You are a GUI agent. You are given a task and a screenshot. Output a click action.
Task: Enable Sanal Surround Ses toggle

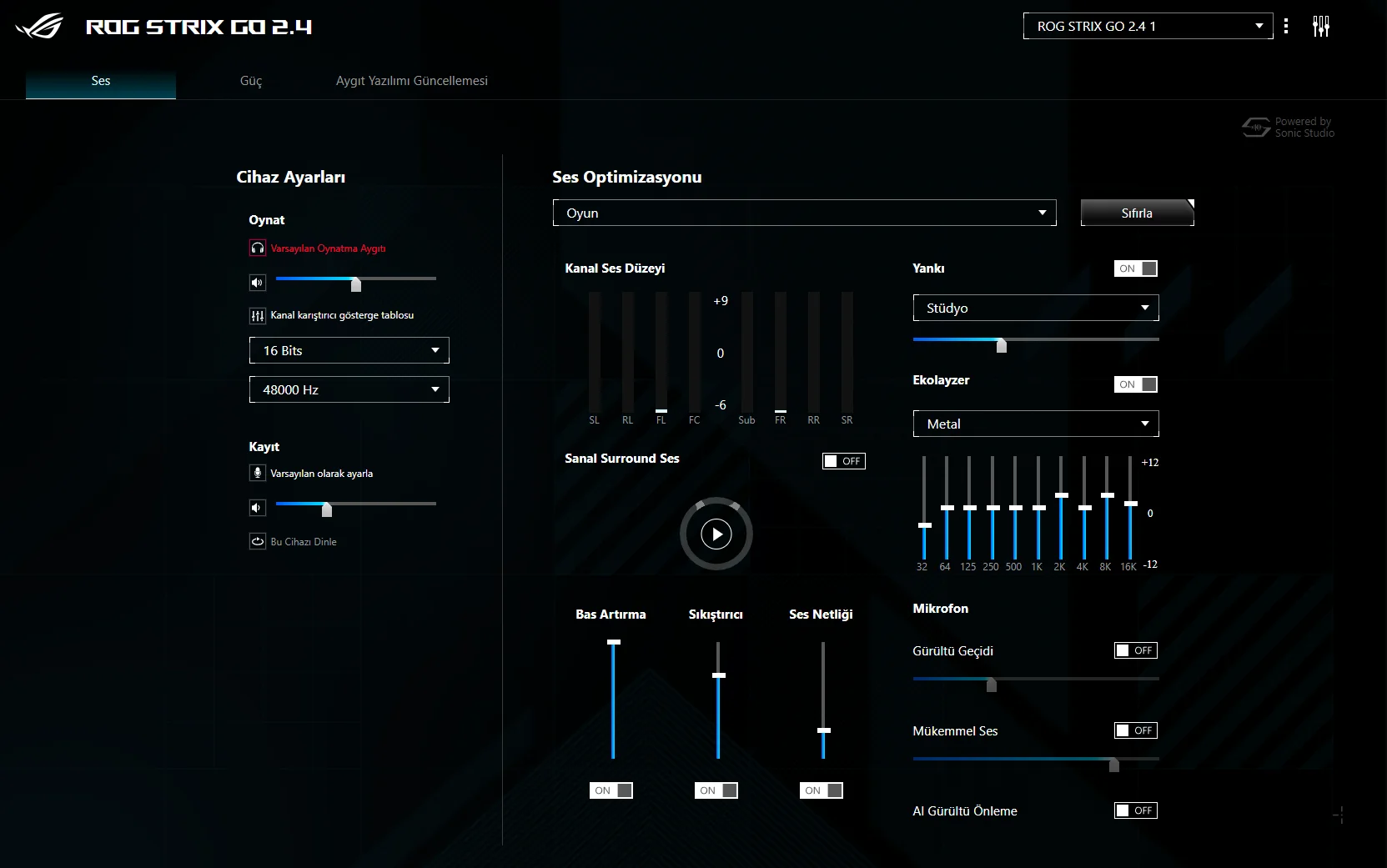pyautogui.click(x=844, y=461)
